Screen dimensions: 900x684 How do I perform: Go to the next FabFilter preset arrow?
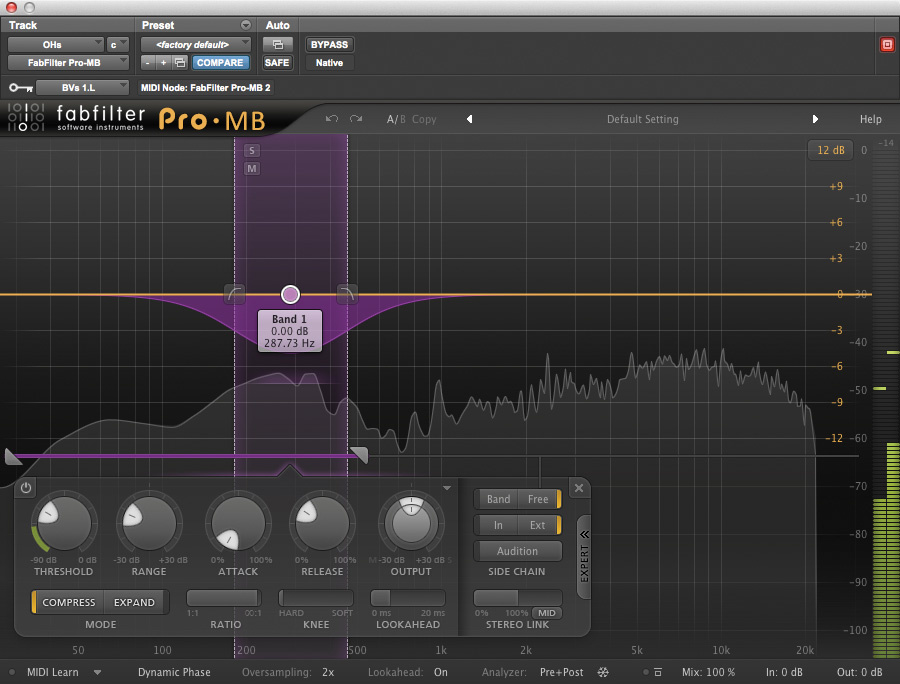(x=815, y=119)
